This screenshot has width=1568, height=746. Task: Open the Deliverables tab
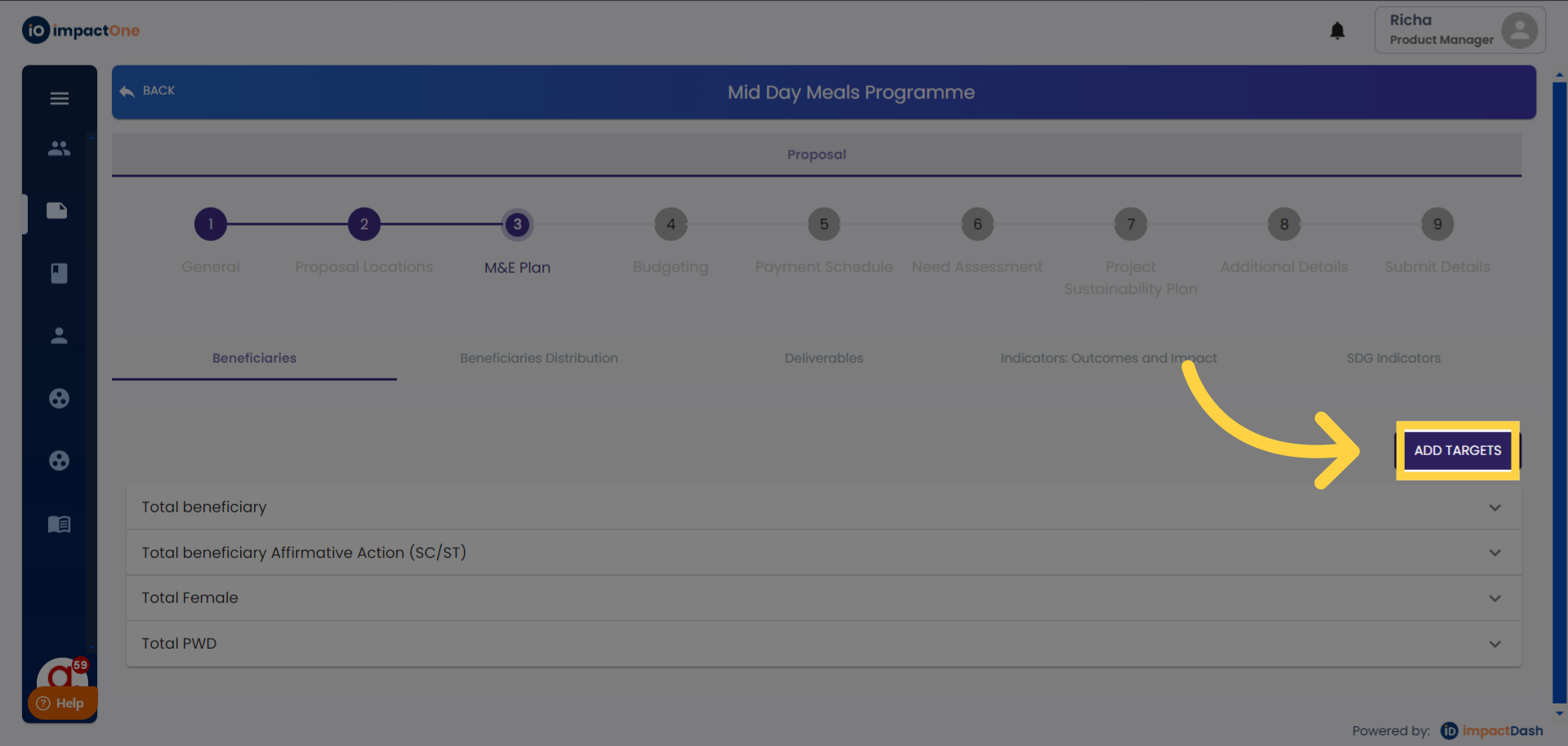823,358
